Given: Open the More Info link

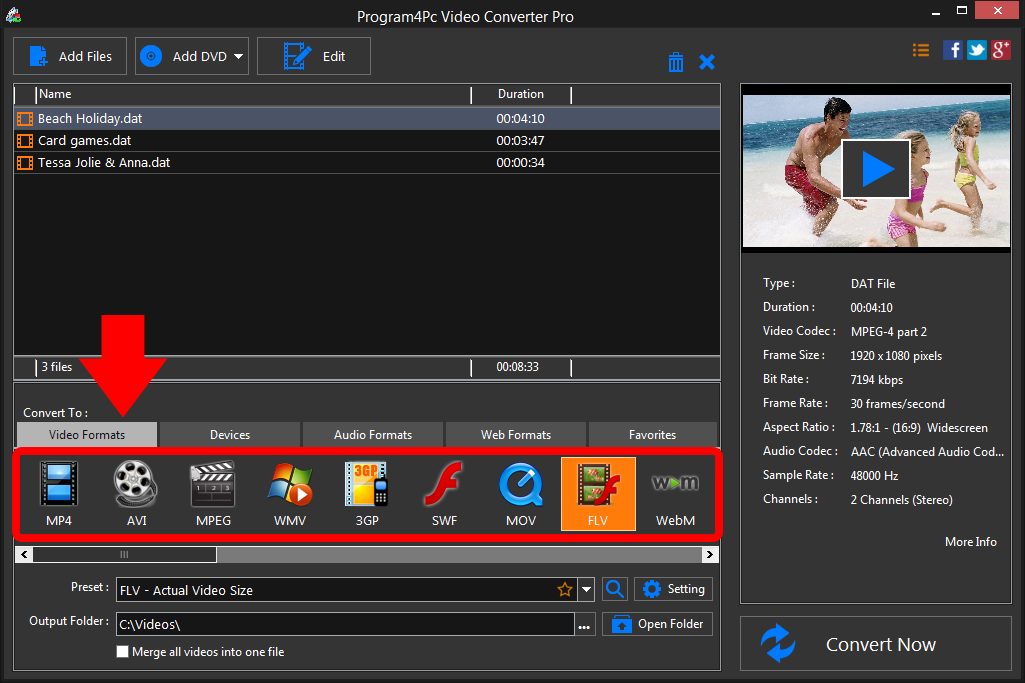Looking at the screenshot, I should click(x=970, y=542).
